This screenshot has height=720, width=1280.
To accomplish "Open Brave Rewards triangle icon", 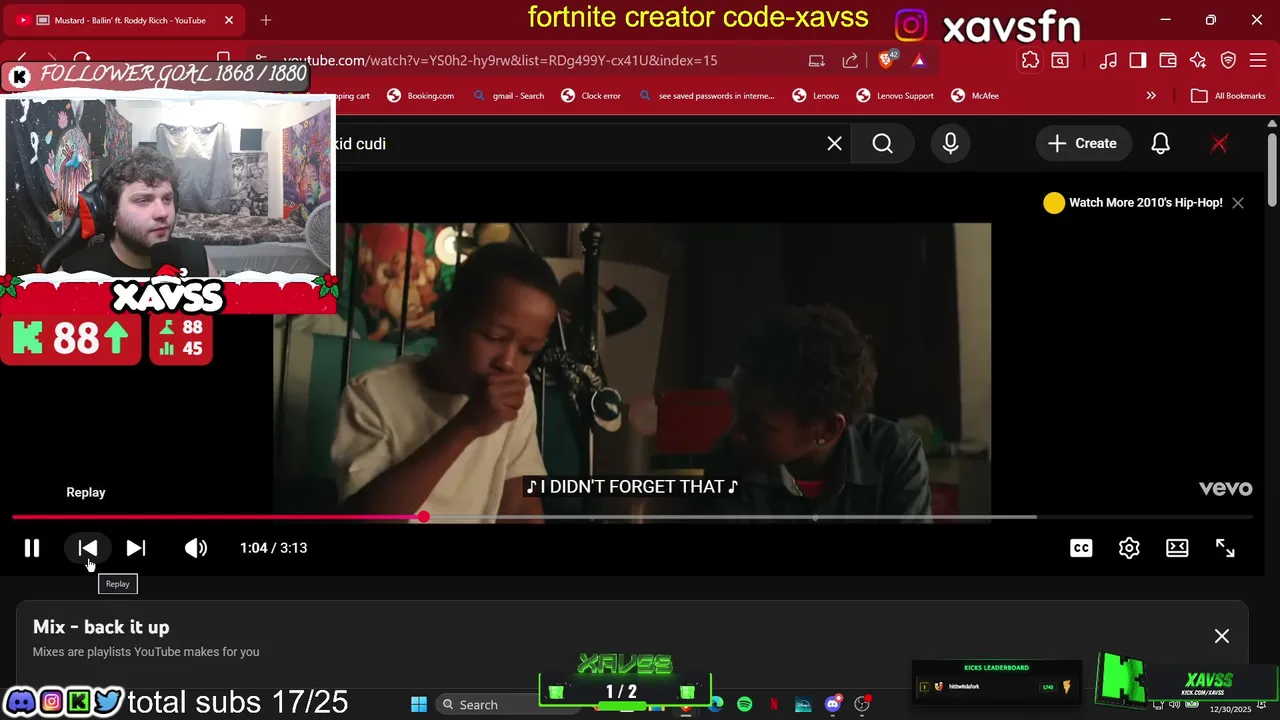I will point(919,60).
